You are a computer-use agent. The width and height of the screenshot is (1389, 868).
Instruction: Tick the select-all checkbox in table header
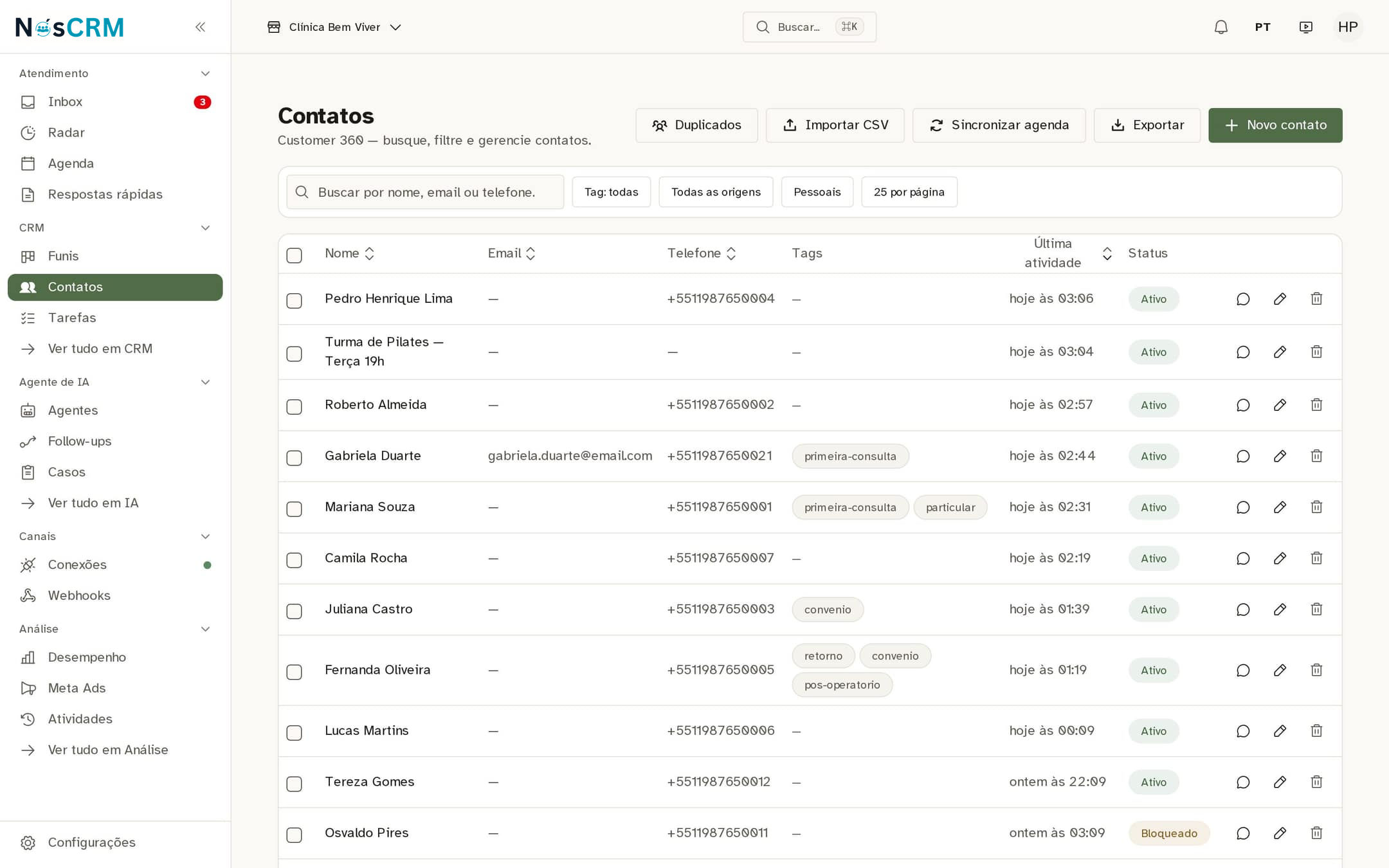point(294,255)
